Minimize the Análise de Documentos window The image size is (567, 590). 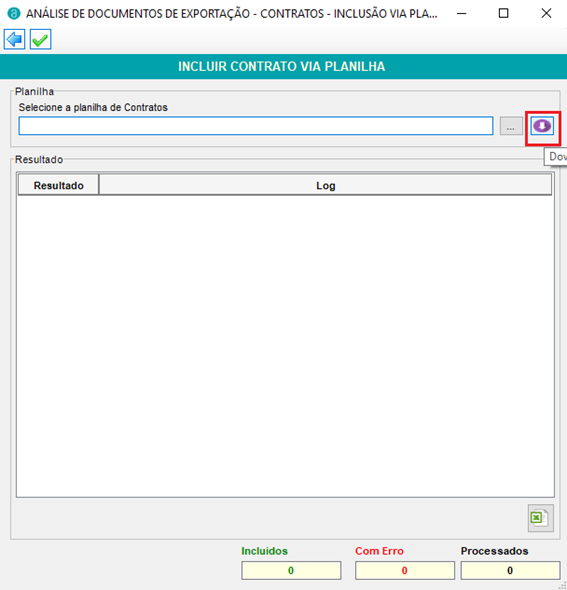tap(462, 14)
